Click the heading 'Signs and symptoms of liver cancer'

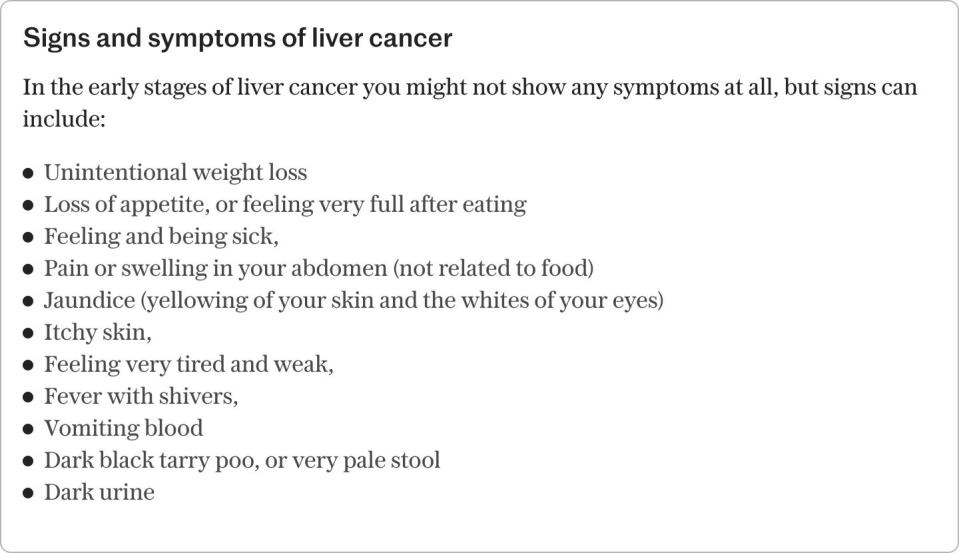pos(237,38)
